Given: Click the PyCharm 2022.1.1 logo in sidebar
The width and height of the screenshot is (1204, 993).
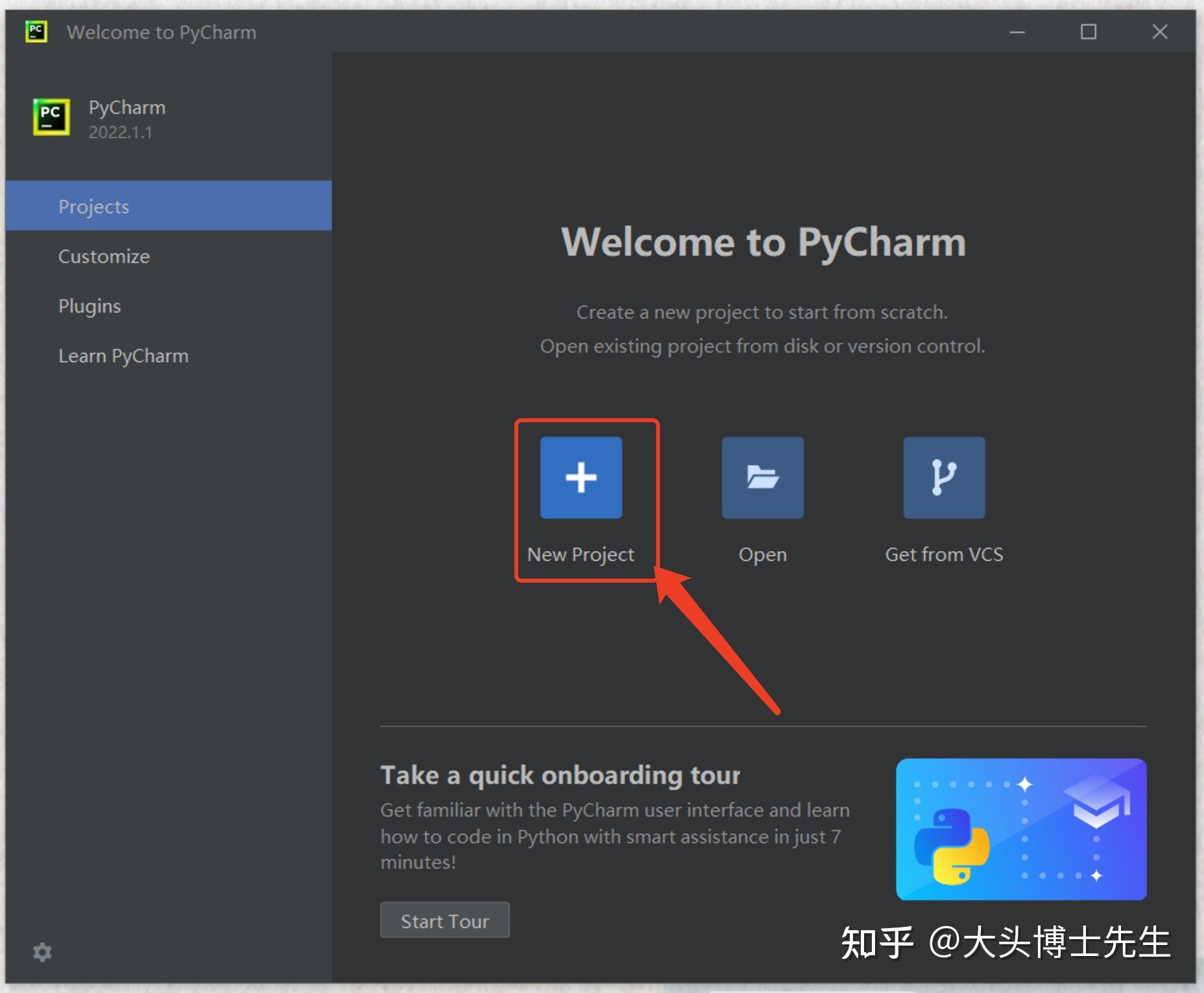Looking at the screenshot, I should pos(51,117).
